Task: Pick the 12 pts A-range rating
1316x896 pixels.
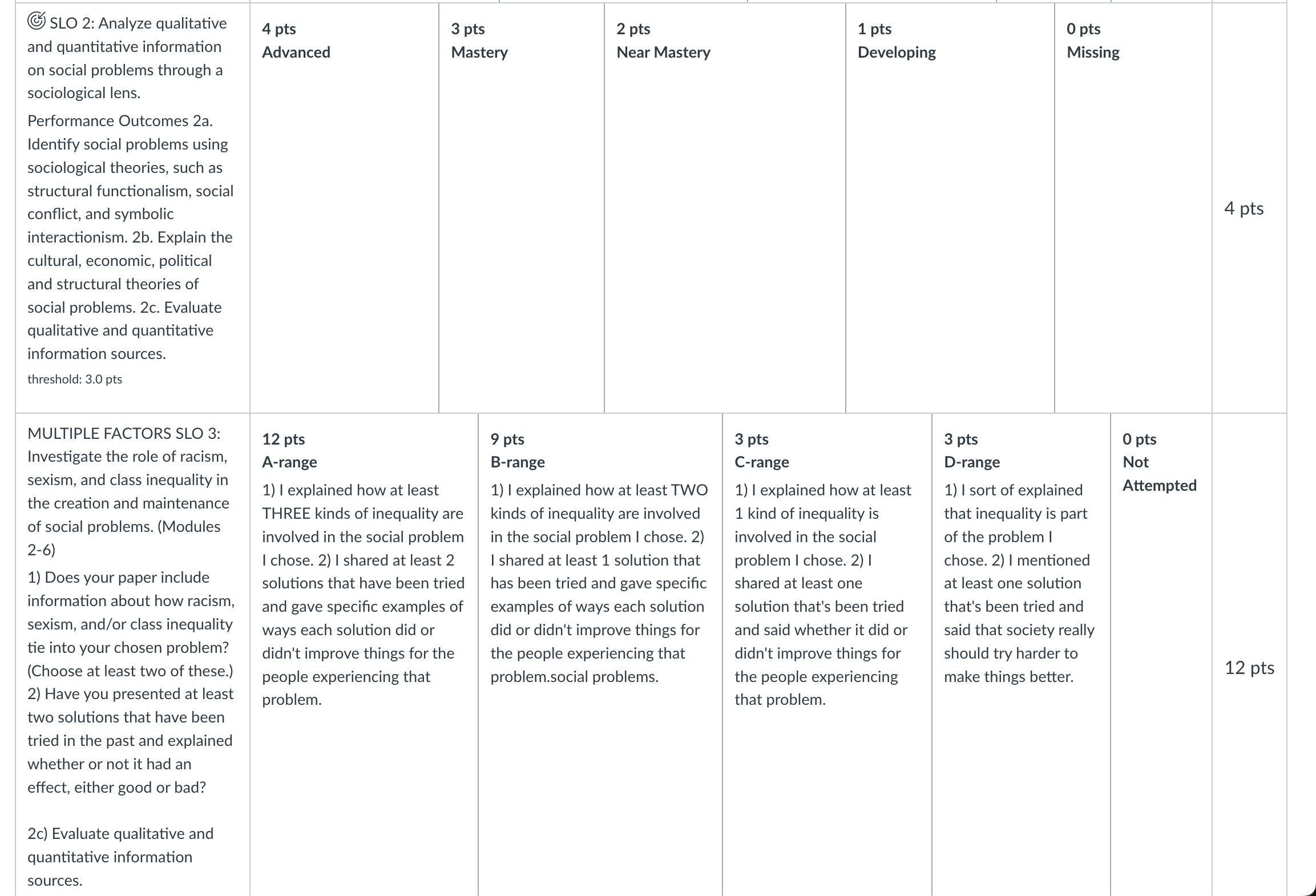Action: pyautogui.click(x=364, y=654)
